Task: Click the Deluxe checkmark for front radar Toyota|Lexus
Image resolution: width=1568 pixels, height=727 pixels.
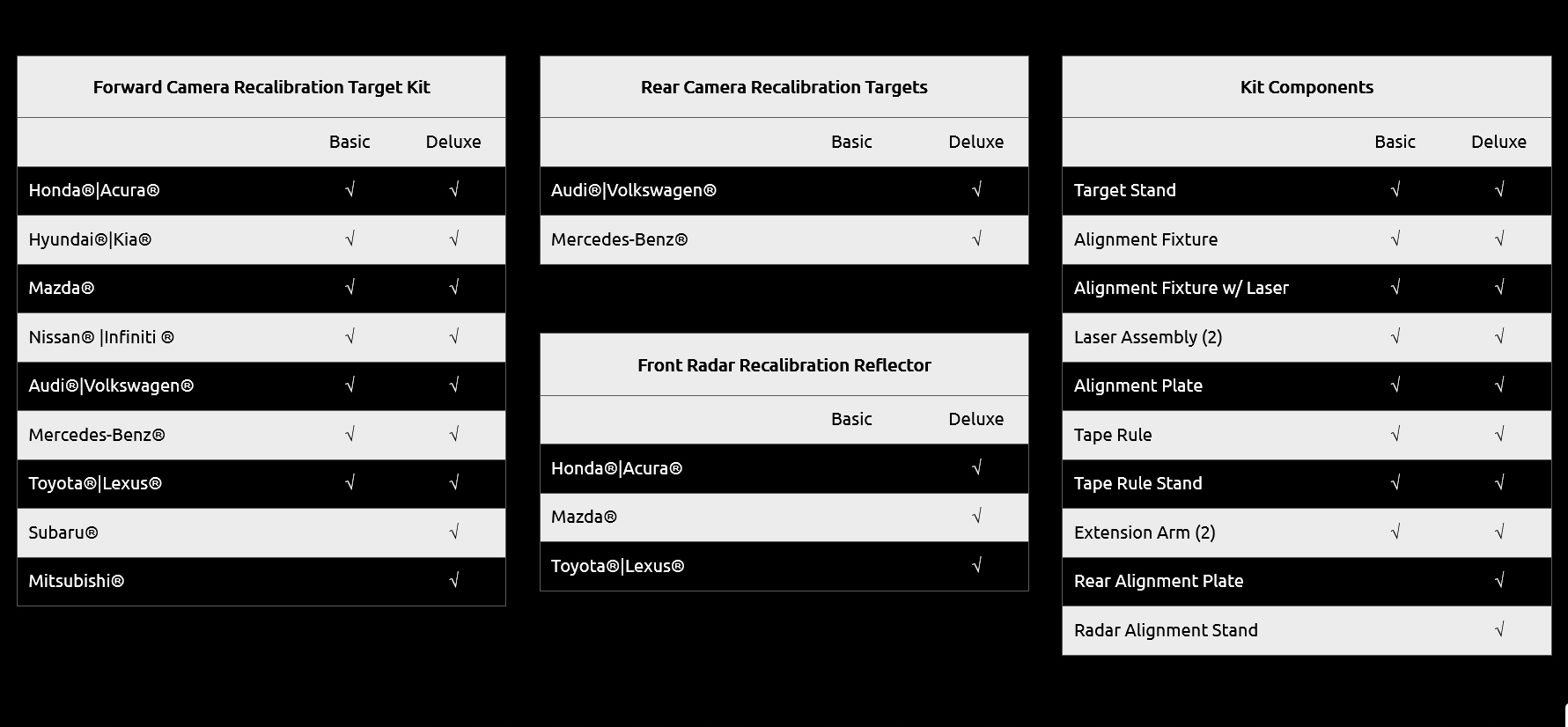Action: click(x=975, y=566)
